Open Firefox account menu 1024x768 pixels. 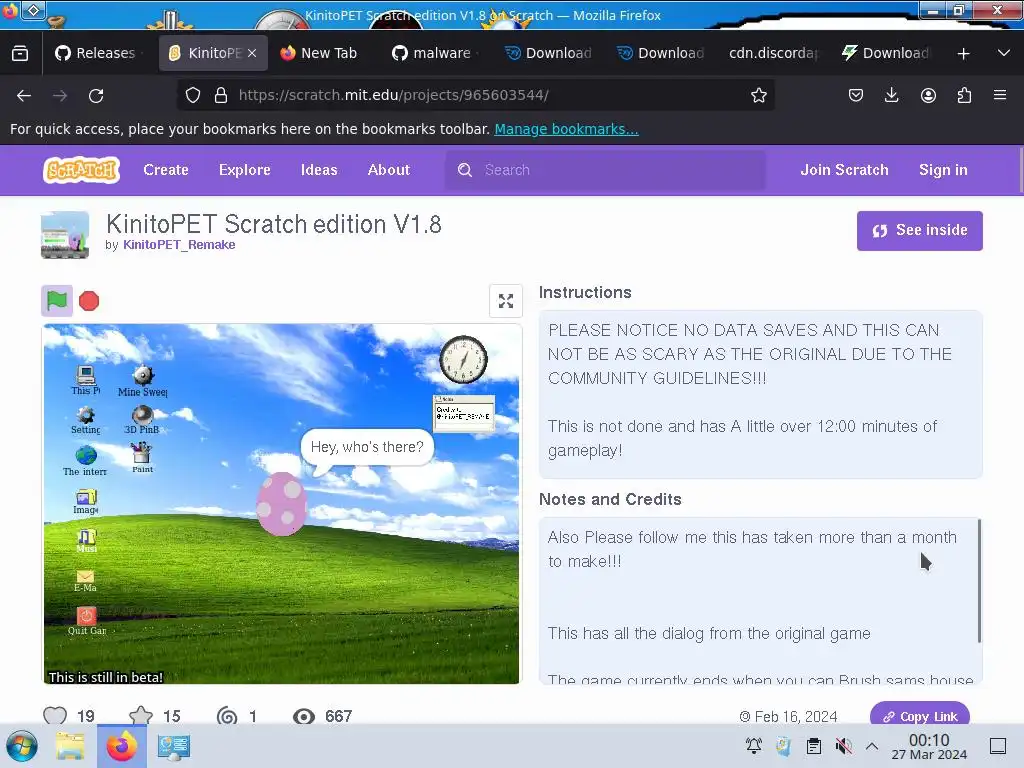click(928, 95)
